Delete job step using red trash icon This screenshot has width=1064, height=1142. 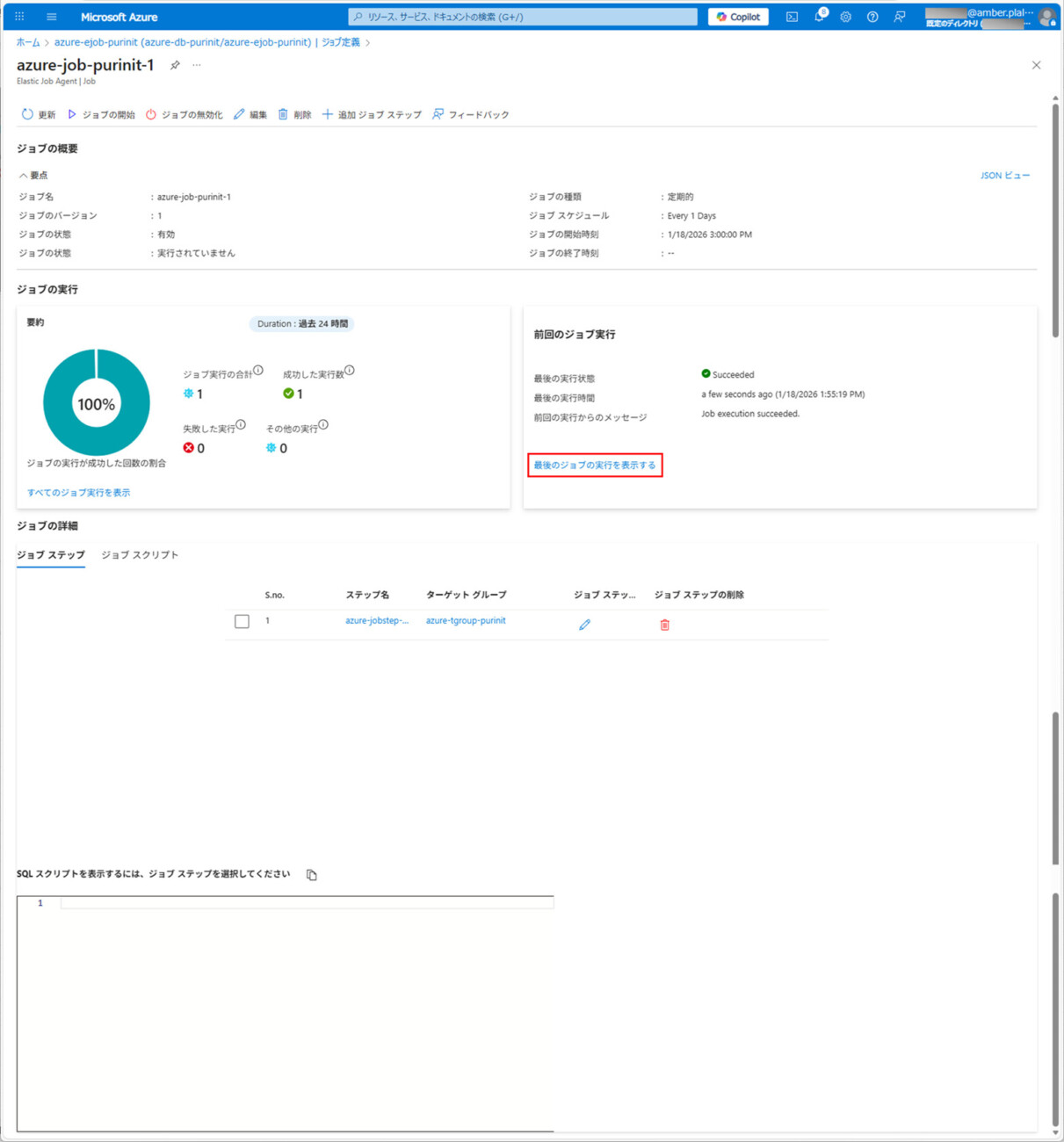[664, 625]
